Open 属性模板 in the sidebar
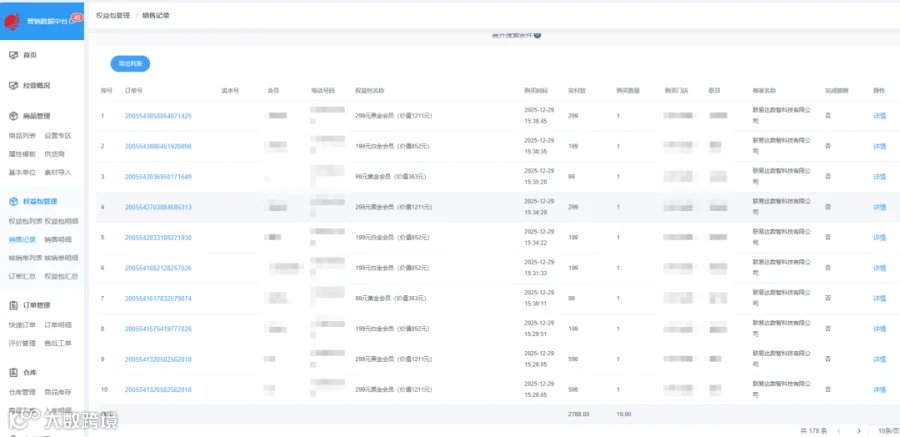Viewport: 900px width, 437px height. tap(22, 154)
